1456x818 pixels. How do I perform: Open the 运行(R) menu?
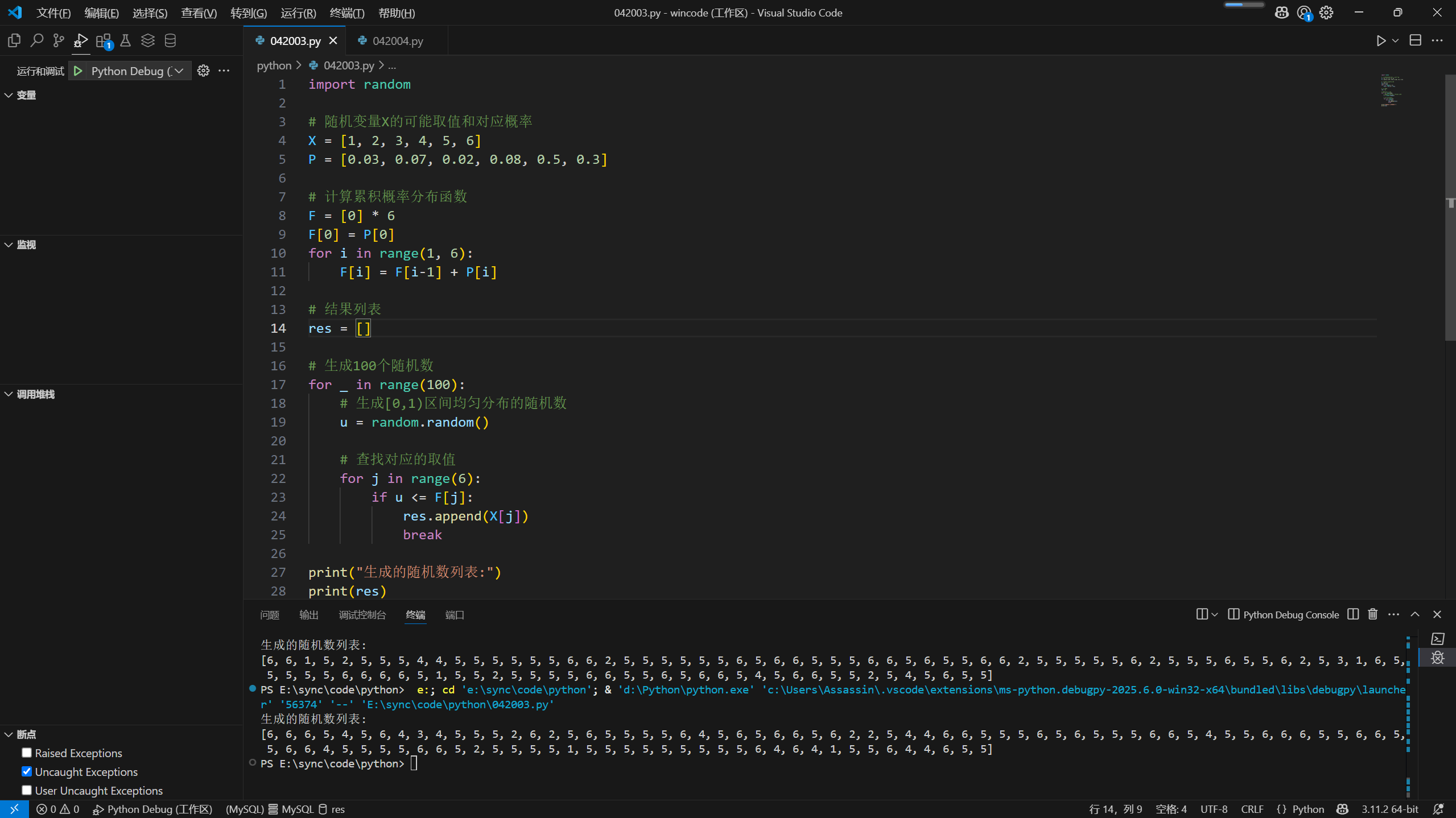(x=298, y=13)
